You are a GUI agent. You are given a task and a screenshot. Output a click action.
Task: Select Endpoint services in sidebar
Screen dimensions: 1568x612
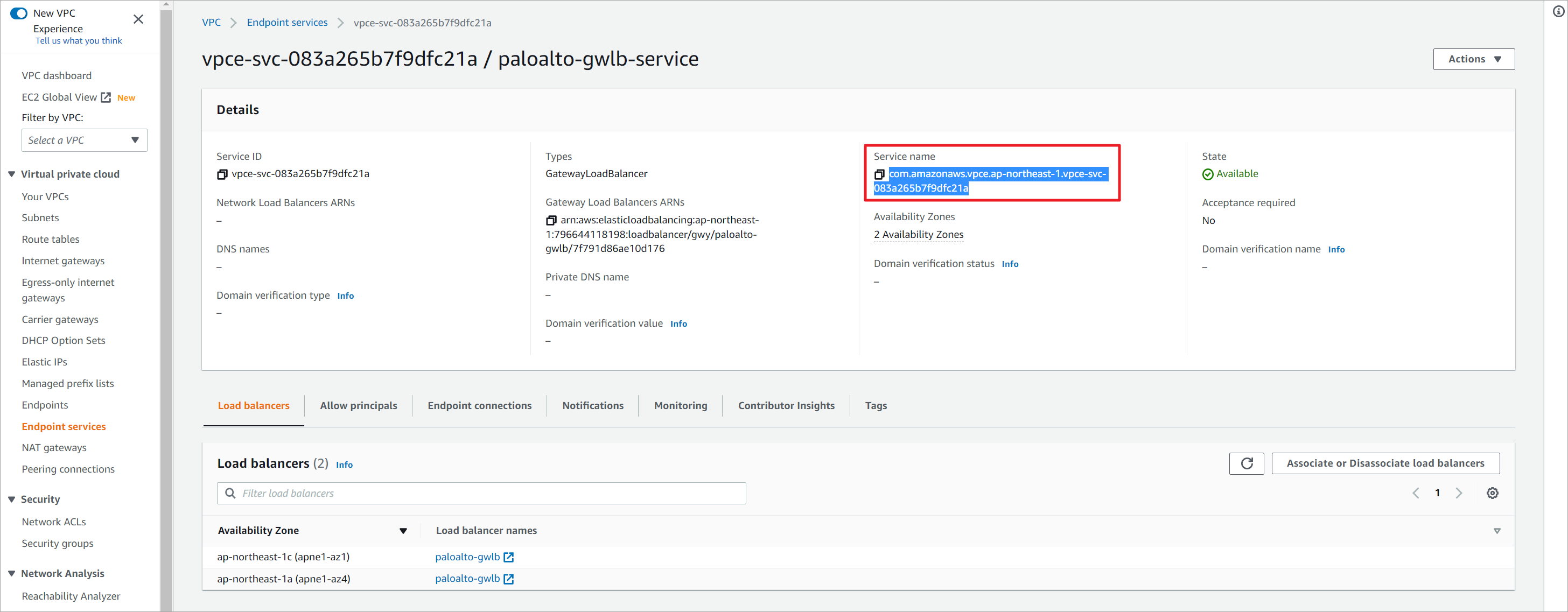64,426
